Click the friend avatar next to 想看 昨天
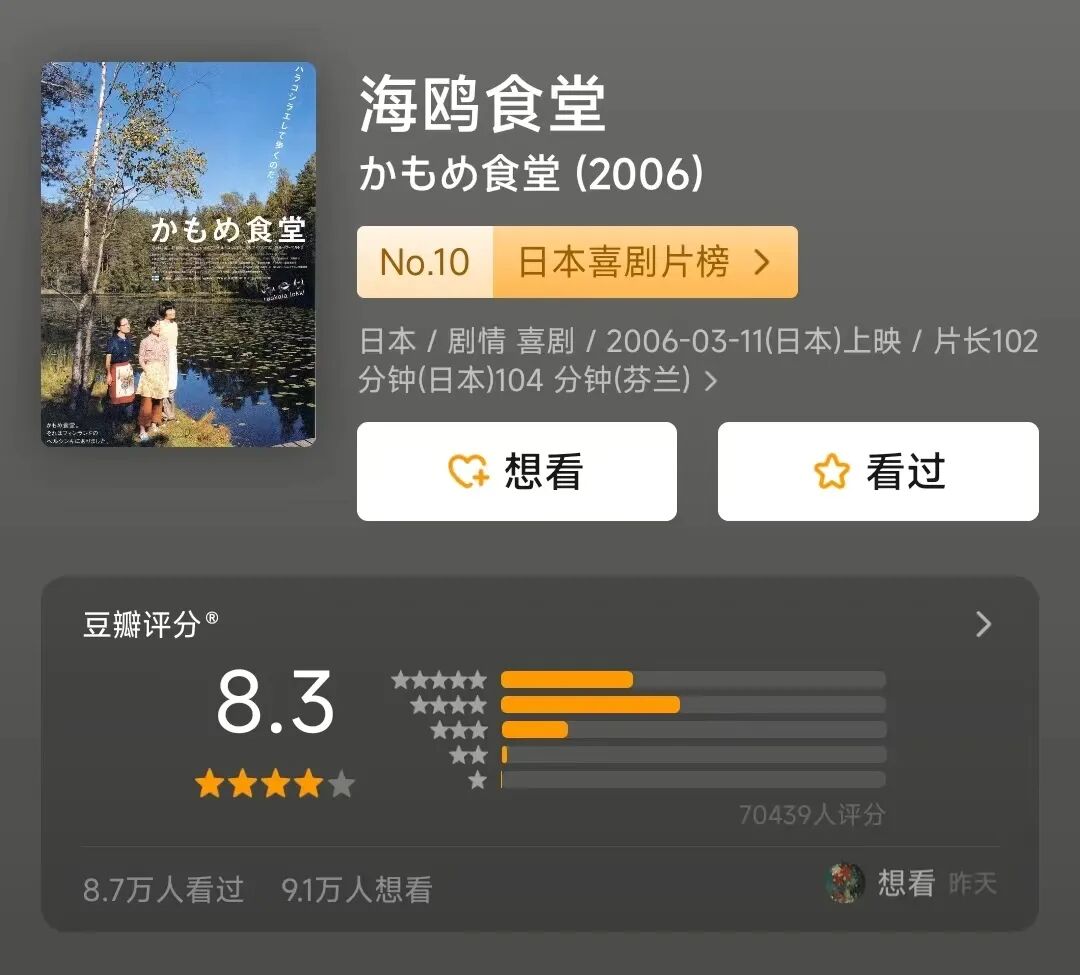 844,883
